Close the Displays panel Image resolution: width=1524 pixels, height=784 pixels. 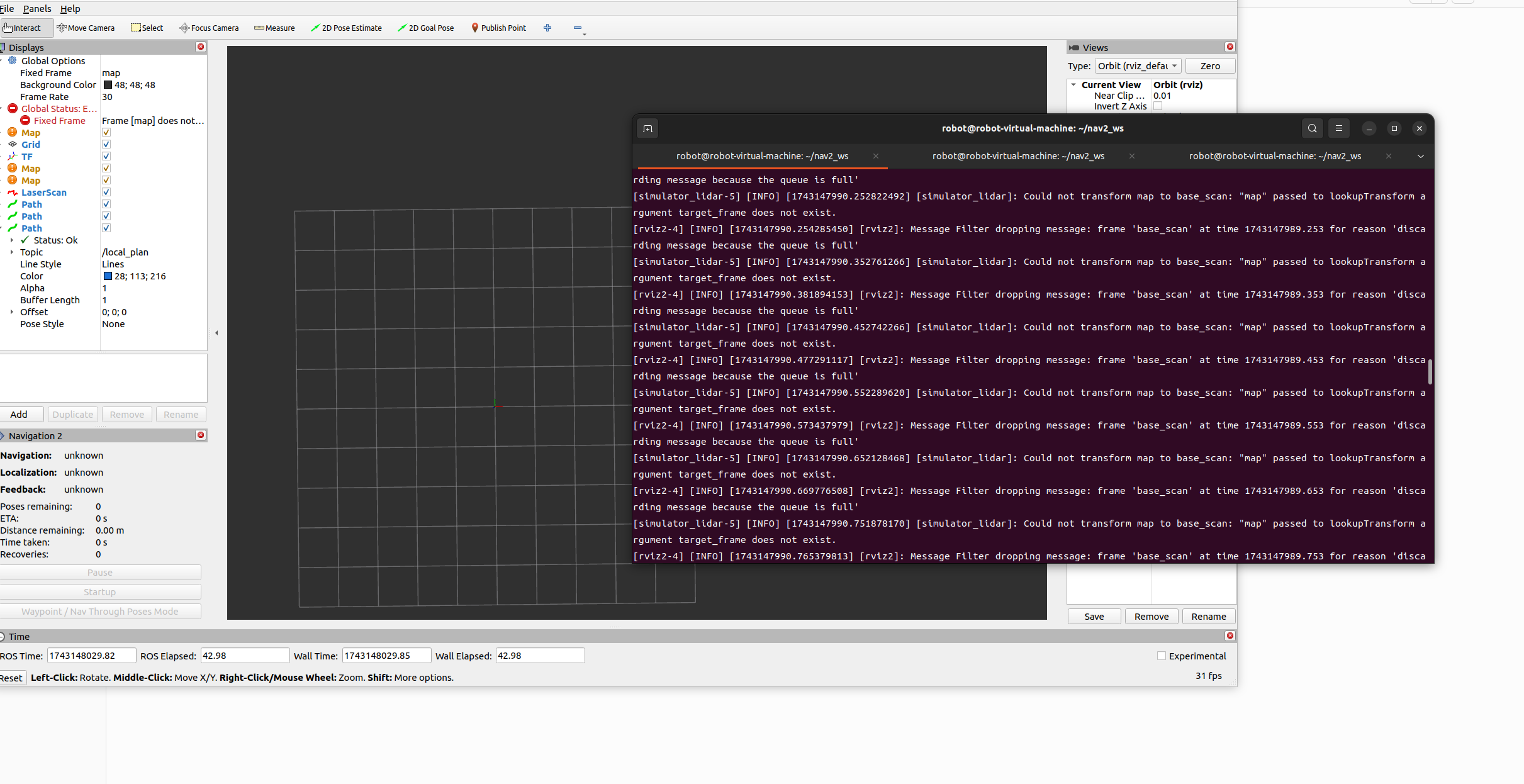[x=201, y=47]
